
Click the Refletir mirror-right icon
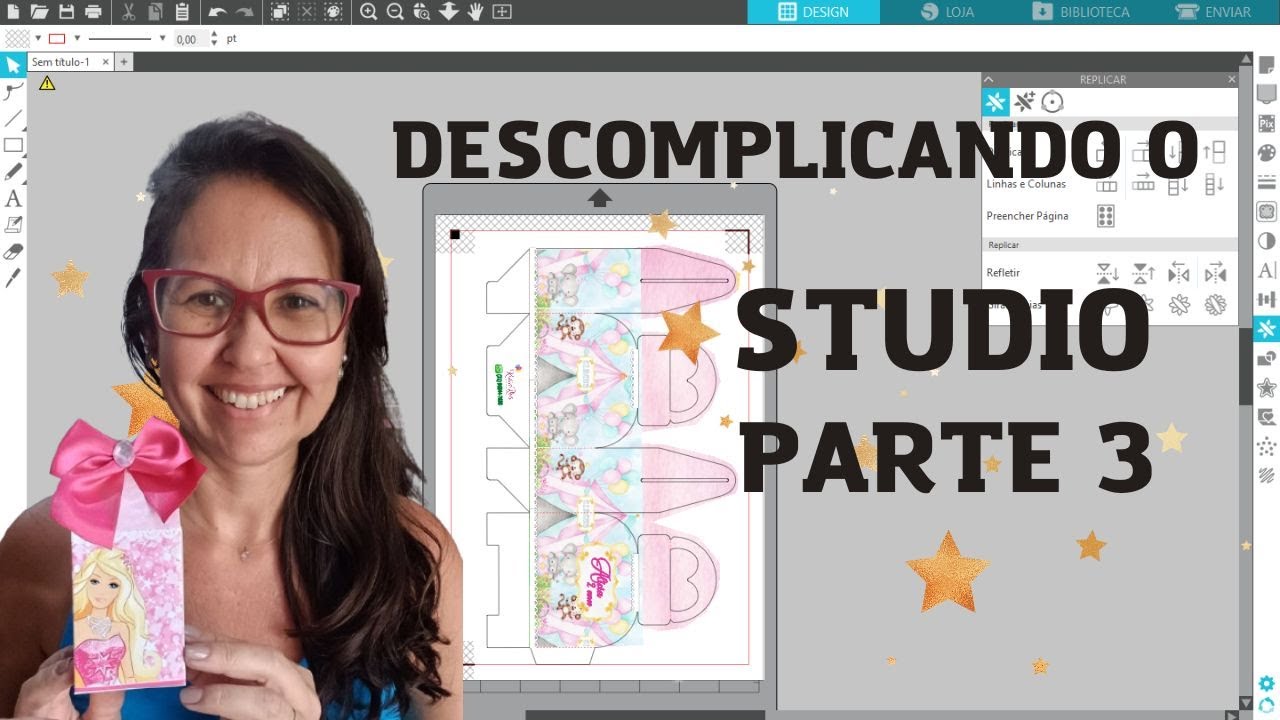point(1215,273)
